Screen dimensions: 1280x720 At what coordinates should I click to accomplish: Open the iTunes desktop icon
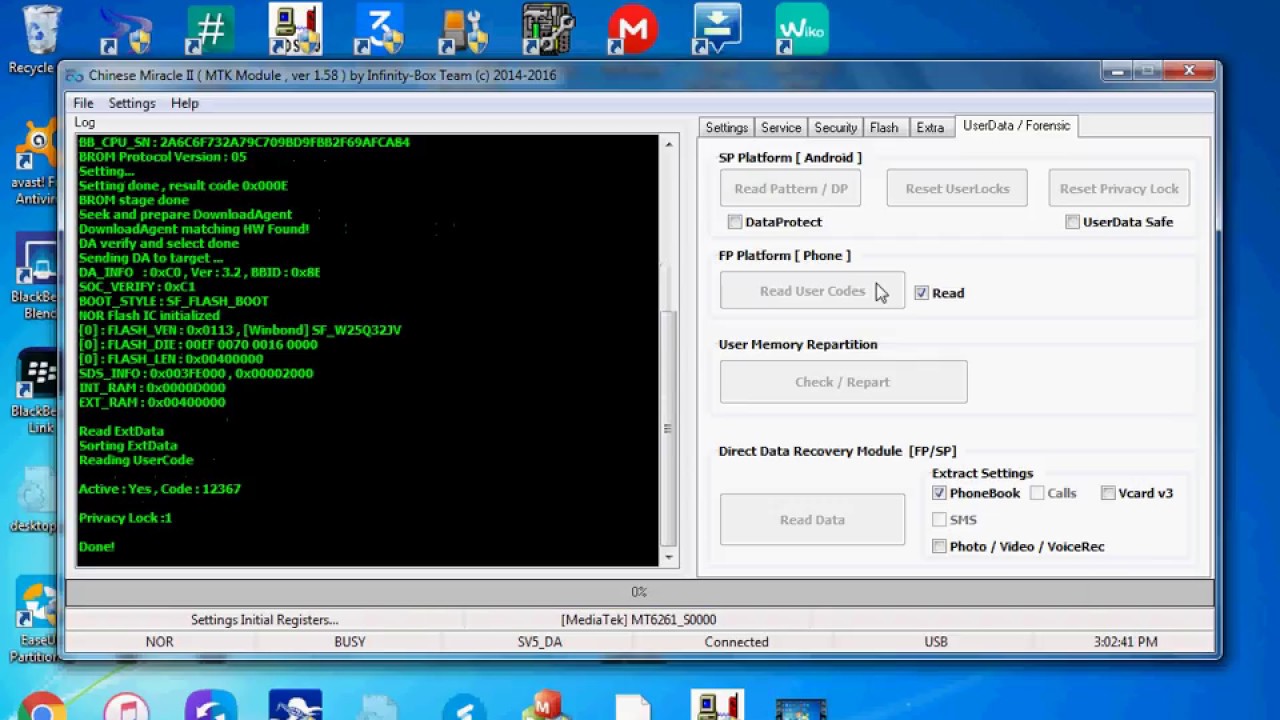point(126,706)
